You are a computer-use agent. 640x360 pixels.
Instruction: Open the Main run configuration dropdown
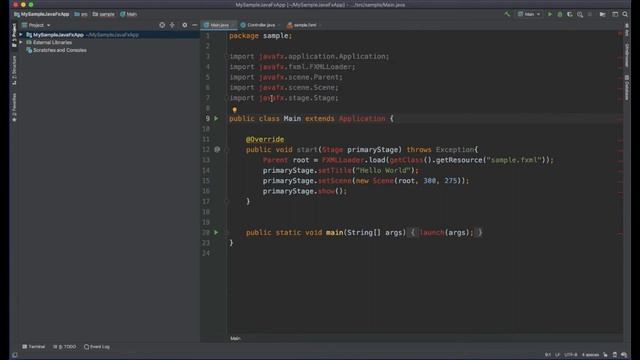pos(529,14)
